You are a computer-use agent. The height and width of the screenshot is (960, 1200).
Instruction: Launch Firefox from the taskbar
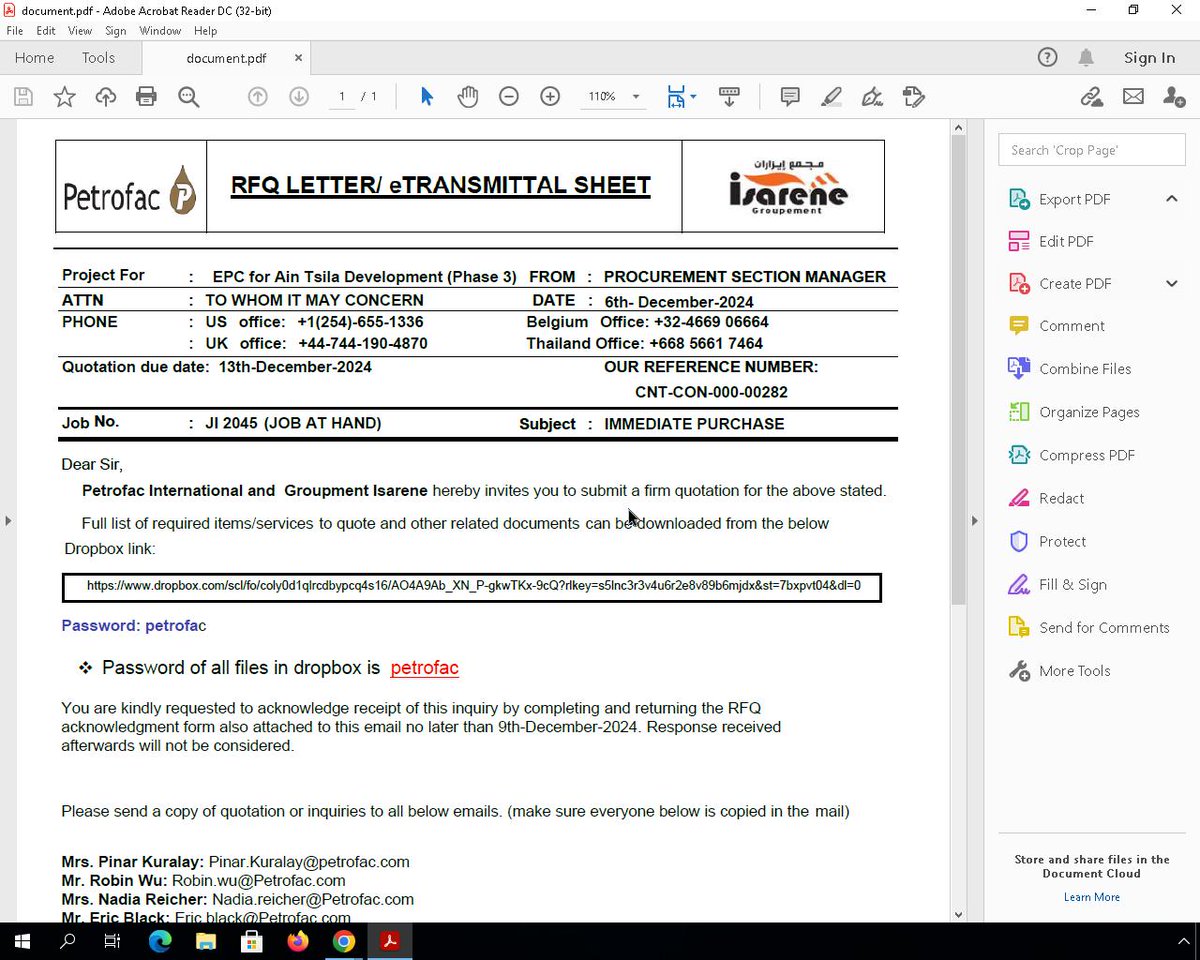298,941
